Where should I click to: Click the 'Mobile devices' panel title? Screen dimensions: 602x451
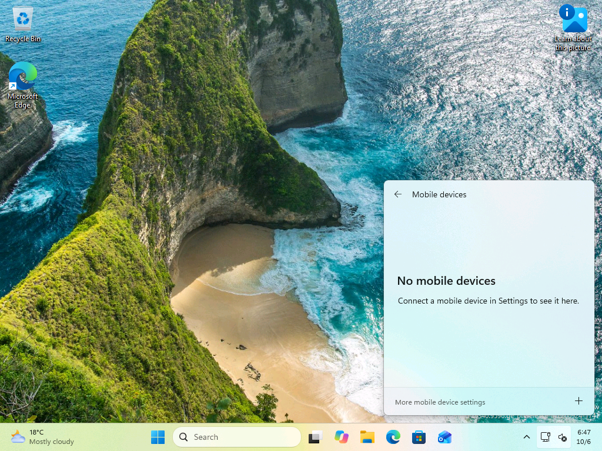439,195
